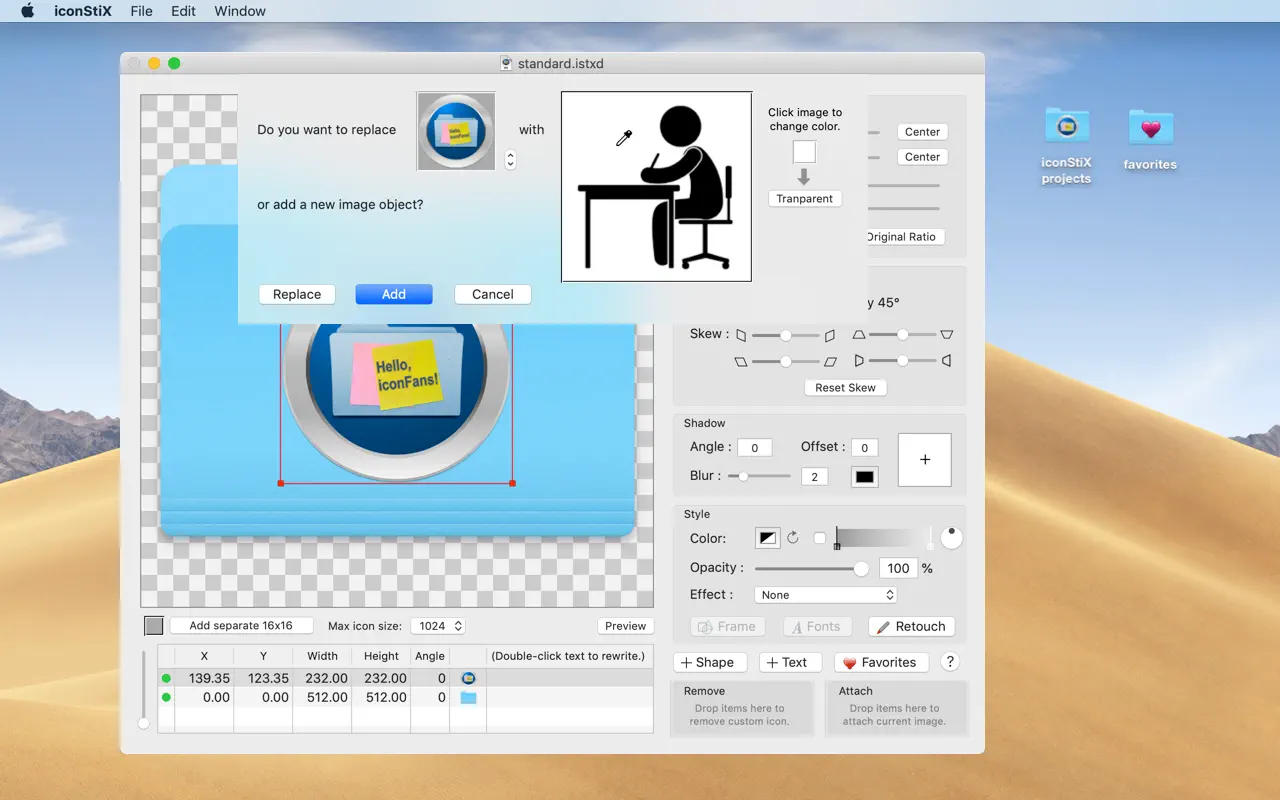The width and height of the screenshot is (1280, 800).
Task: Click the vertical perspective skew slider in top row
Action: [902, 335]
